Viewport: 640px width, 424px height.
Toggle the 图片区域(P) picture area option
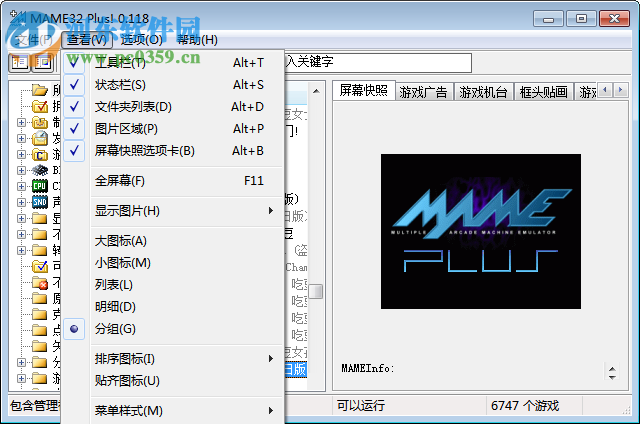click(x=173, y=129)
